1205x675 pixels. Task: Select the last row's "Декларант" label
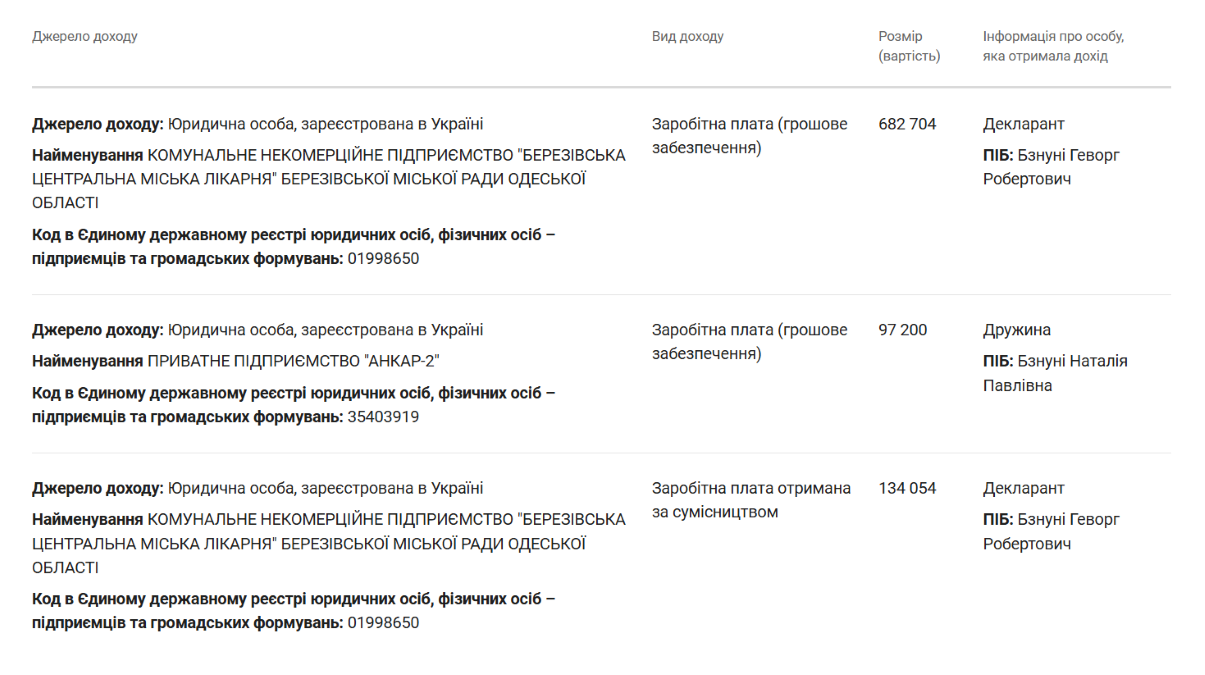[1023, 488]
